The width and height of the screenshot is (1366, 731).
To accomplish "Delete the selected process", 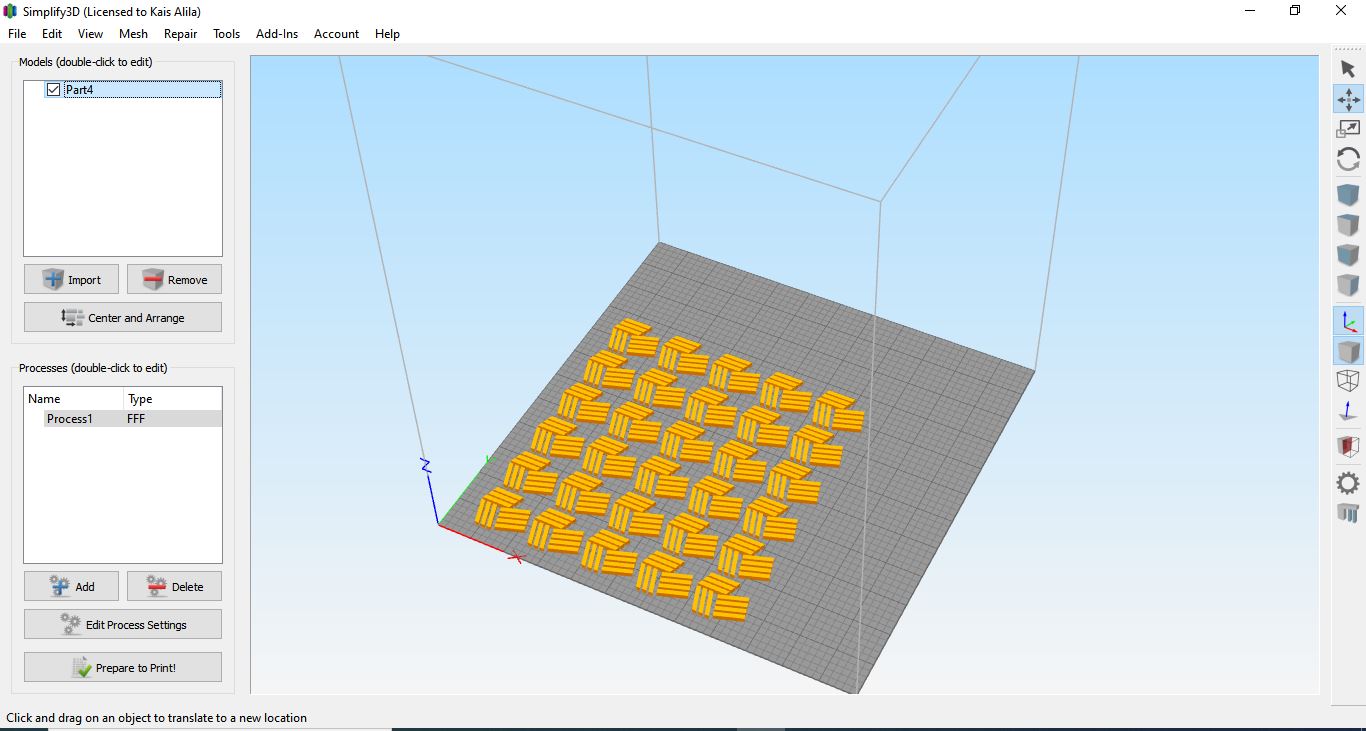I will 174,586.
